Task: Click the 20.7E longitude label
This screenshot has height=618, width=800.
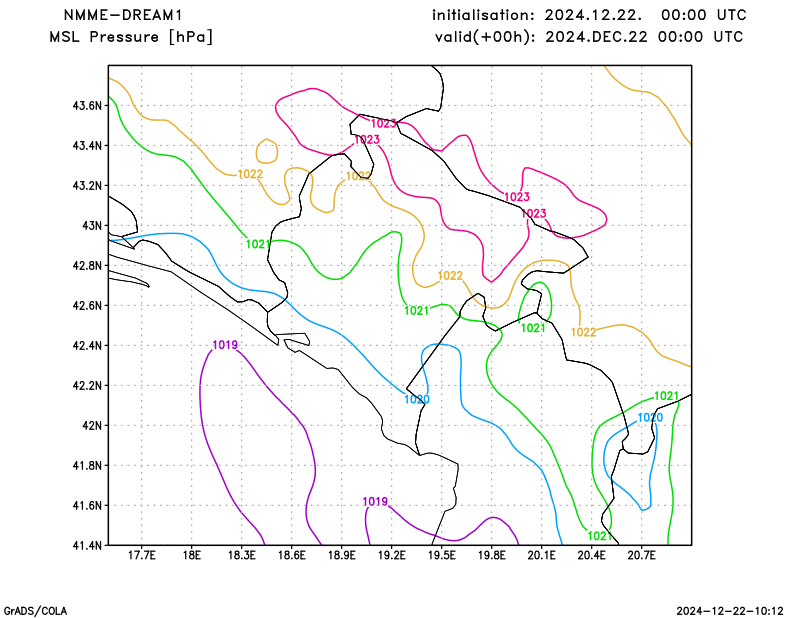Action: point(641,555)
